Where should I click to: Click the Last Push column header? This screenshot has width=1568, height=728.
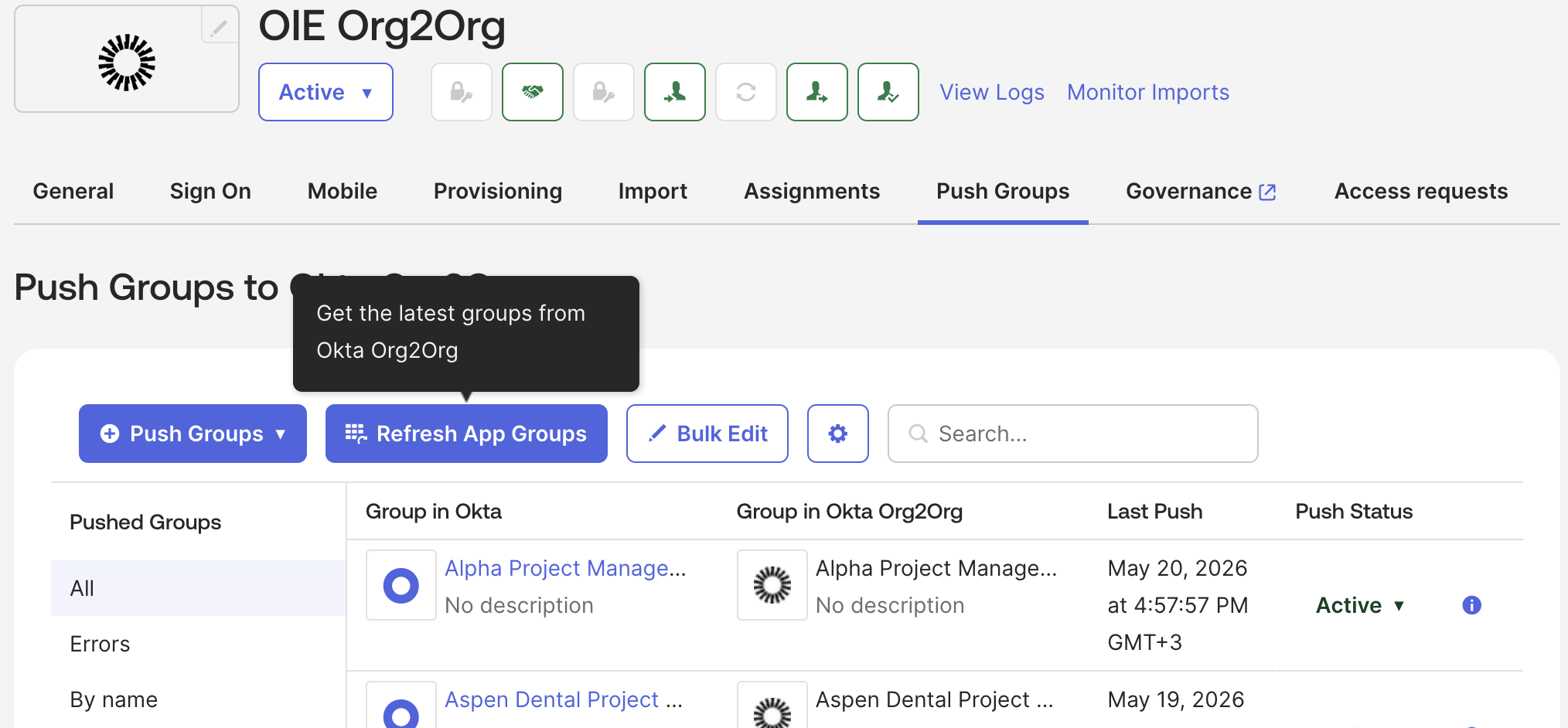(x=1155, y=511)
